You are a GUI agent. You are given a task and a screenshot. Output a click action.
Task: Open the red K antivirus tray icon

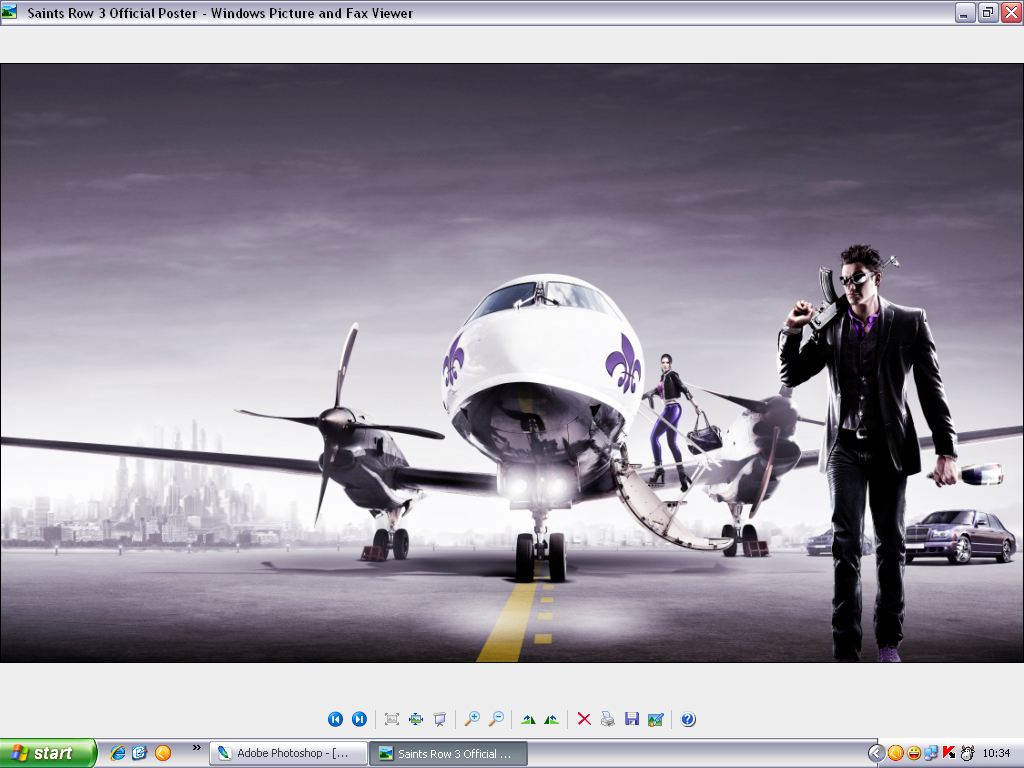(949, 753)
